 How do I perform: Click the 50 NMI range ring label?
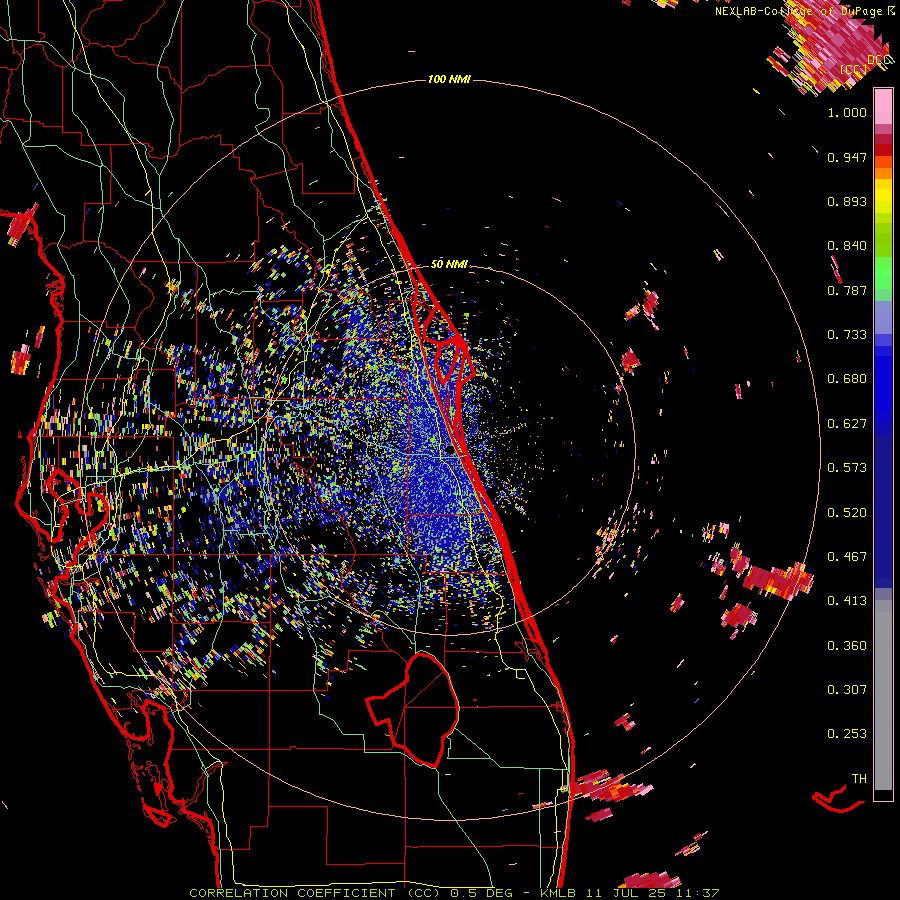449,264
